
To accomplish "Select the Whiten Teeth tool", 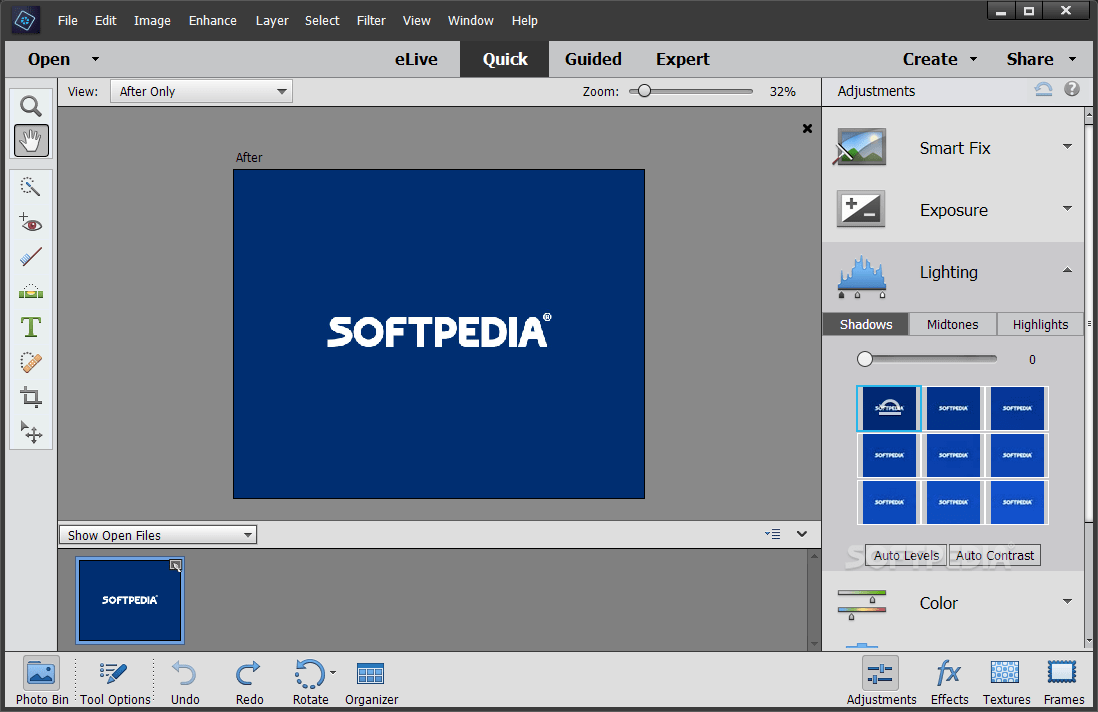I will [x=31, y=257].
